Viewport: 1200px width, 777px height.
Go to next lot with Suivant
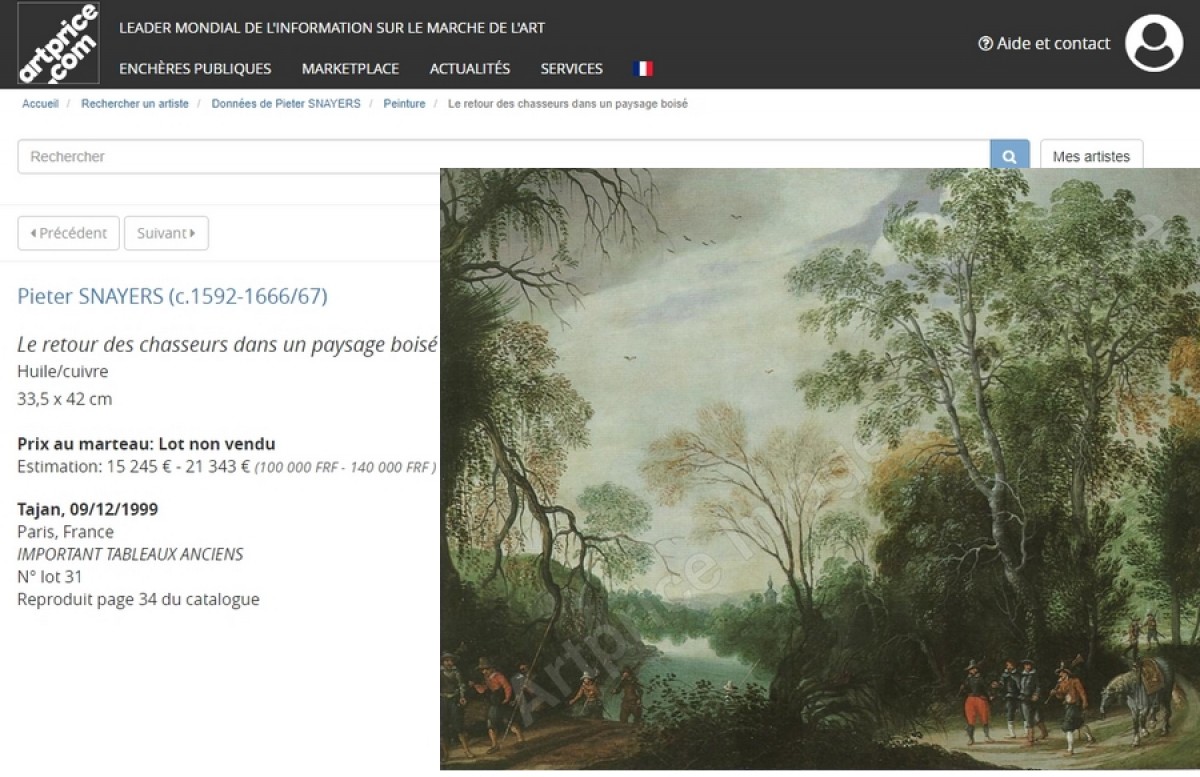click(166, 233)
